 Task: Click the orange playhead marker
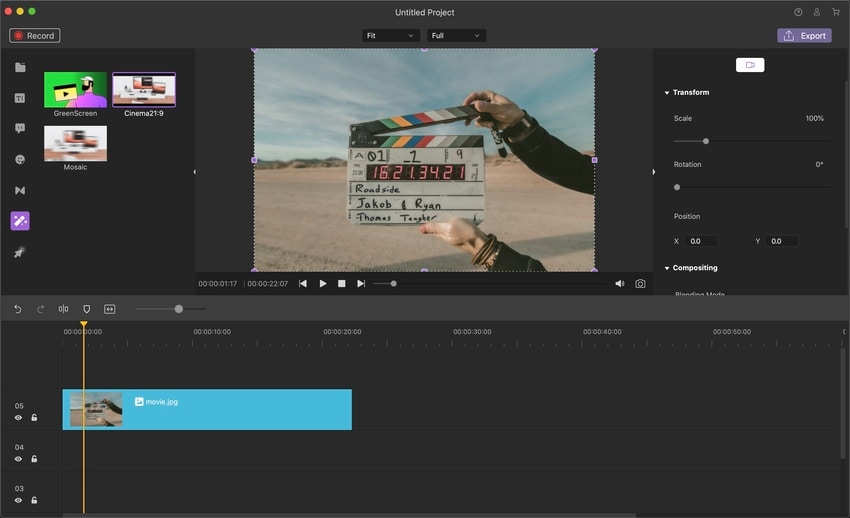pyautogui.click(x=83, y=324)
